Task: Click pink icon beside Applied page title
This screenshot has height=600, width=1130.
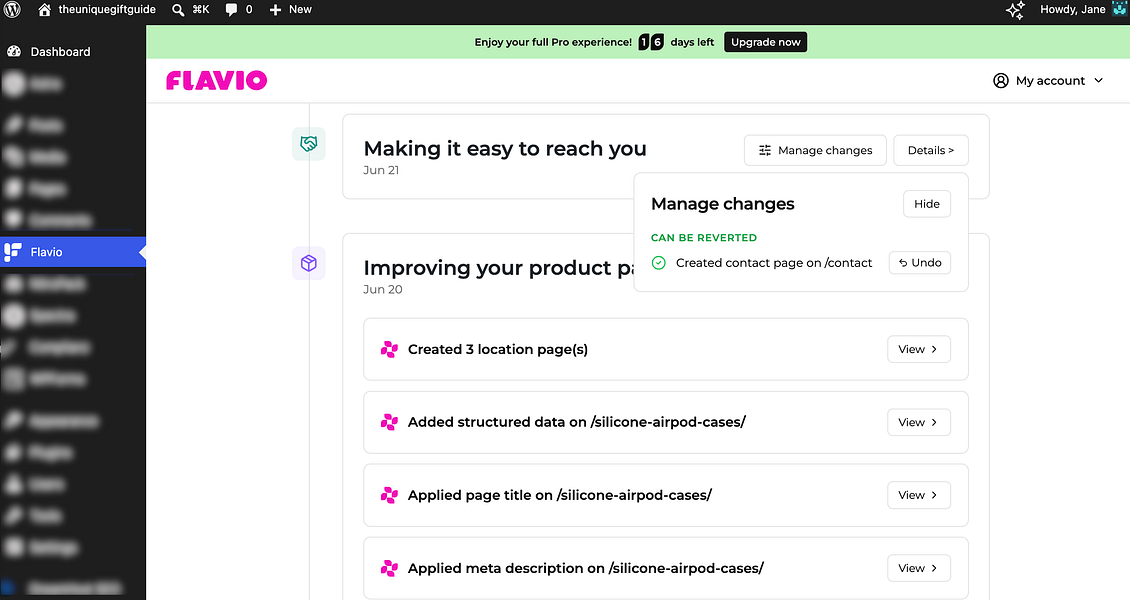Action: [x=389, y=495]
